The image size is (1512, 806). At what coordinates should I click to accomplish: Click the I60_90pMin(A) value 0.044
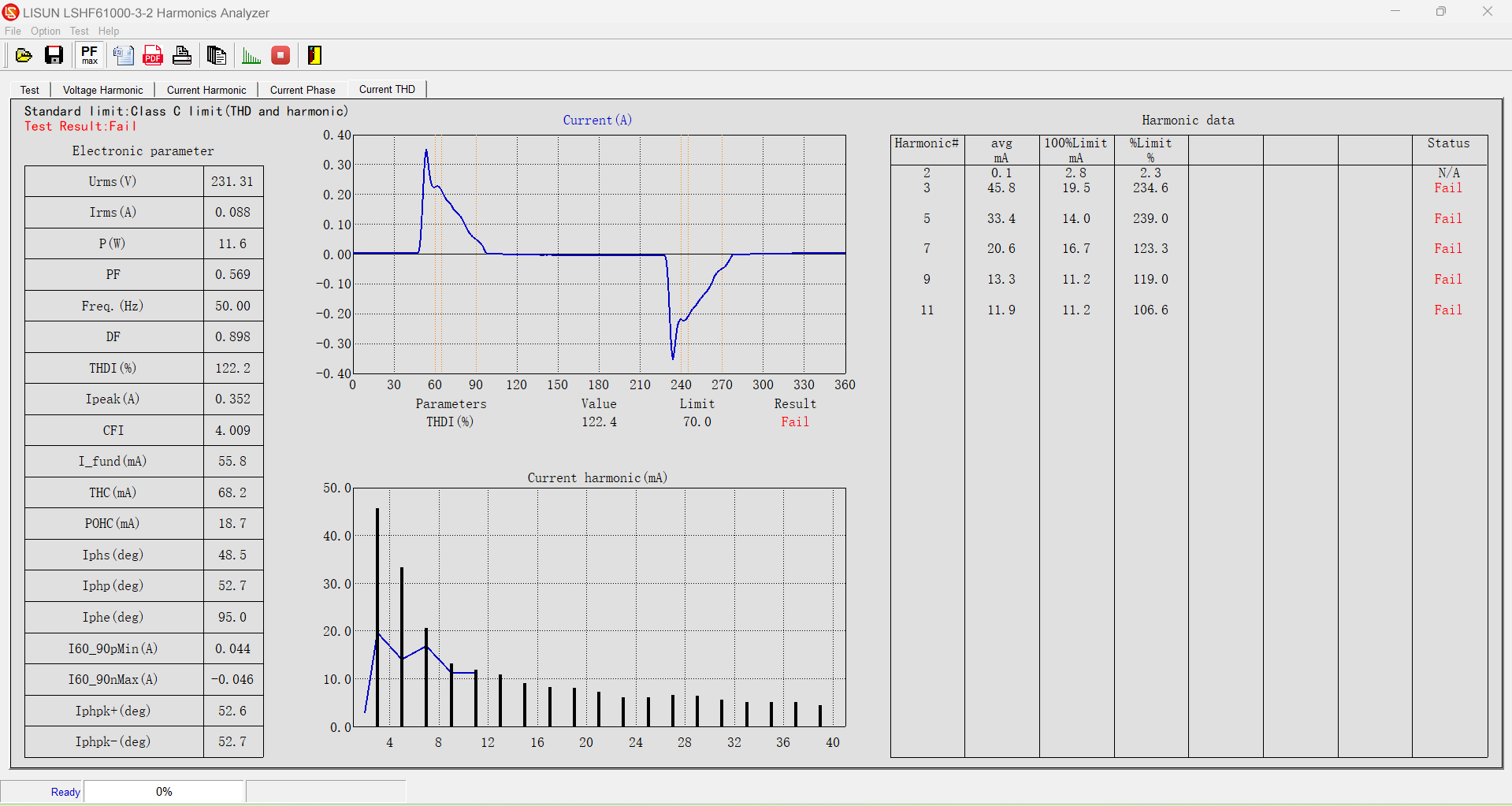click(x=232, y=648)
